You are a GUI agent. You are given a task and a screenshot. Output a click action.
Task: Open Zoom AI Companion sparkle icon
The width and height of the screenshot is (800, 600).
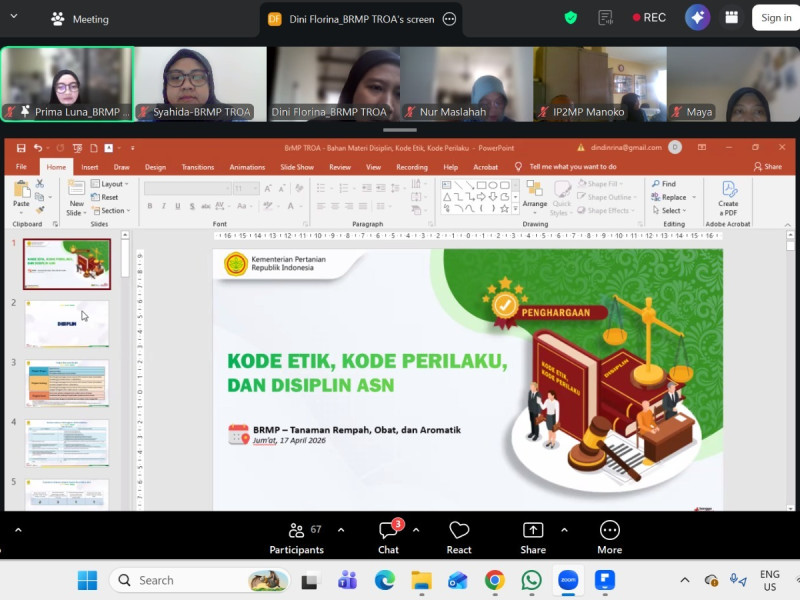697,18
